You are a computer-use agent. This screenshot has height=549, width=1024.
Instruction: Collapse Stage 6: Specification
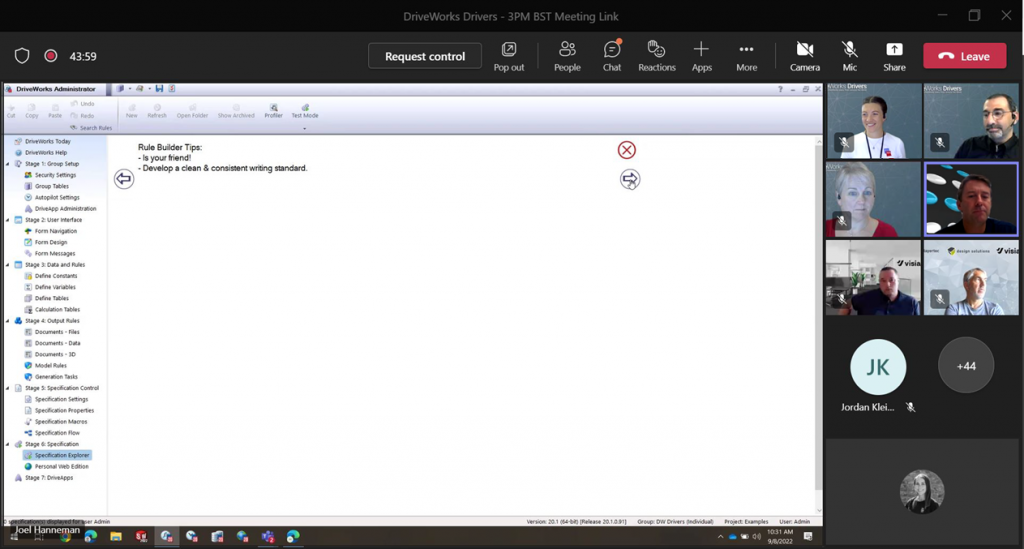point(8,444)
